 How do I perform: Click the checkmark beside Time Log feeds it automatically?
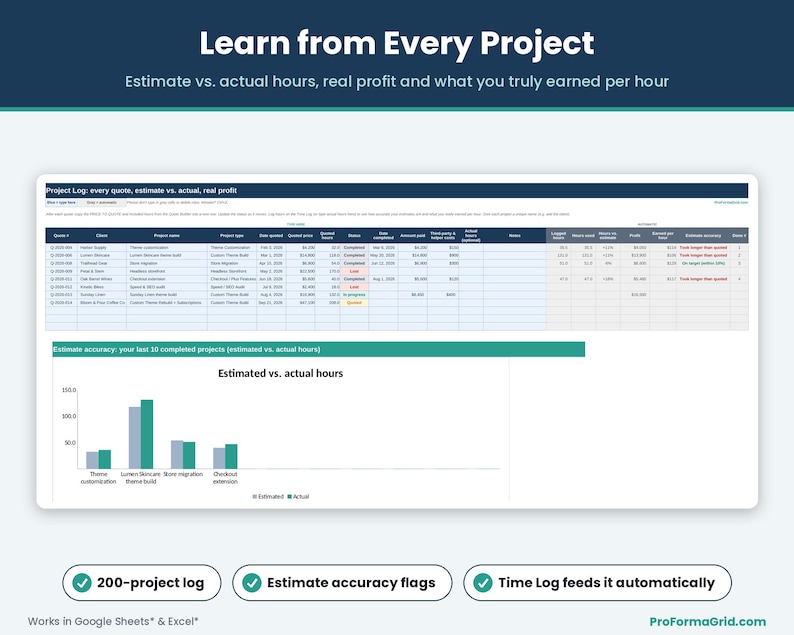pyautogui.click(x=483, y=583)
